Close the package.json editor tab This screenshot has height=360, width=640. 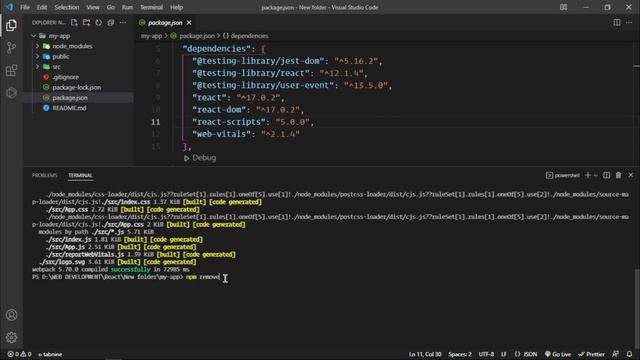[189, 23]
